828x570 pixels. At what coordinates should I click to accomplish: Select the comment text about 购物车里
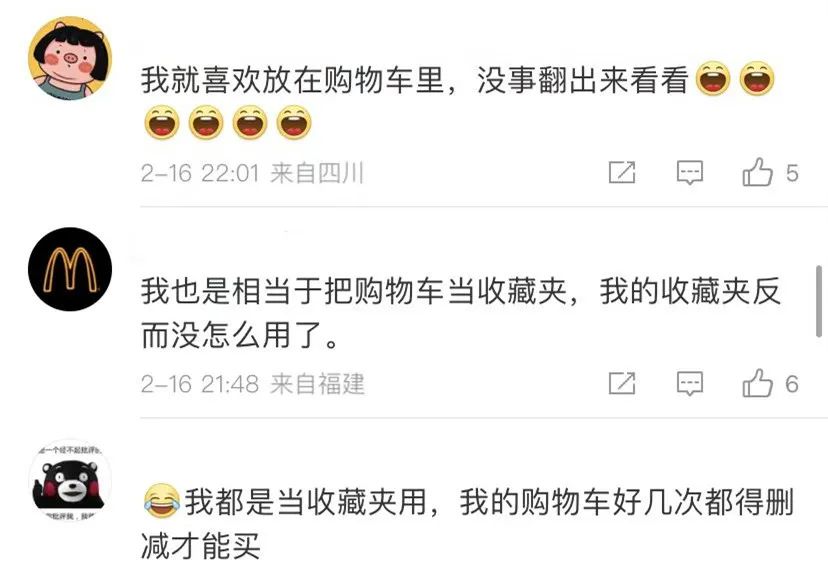pos(458,101)
